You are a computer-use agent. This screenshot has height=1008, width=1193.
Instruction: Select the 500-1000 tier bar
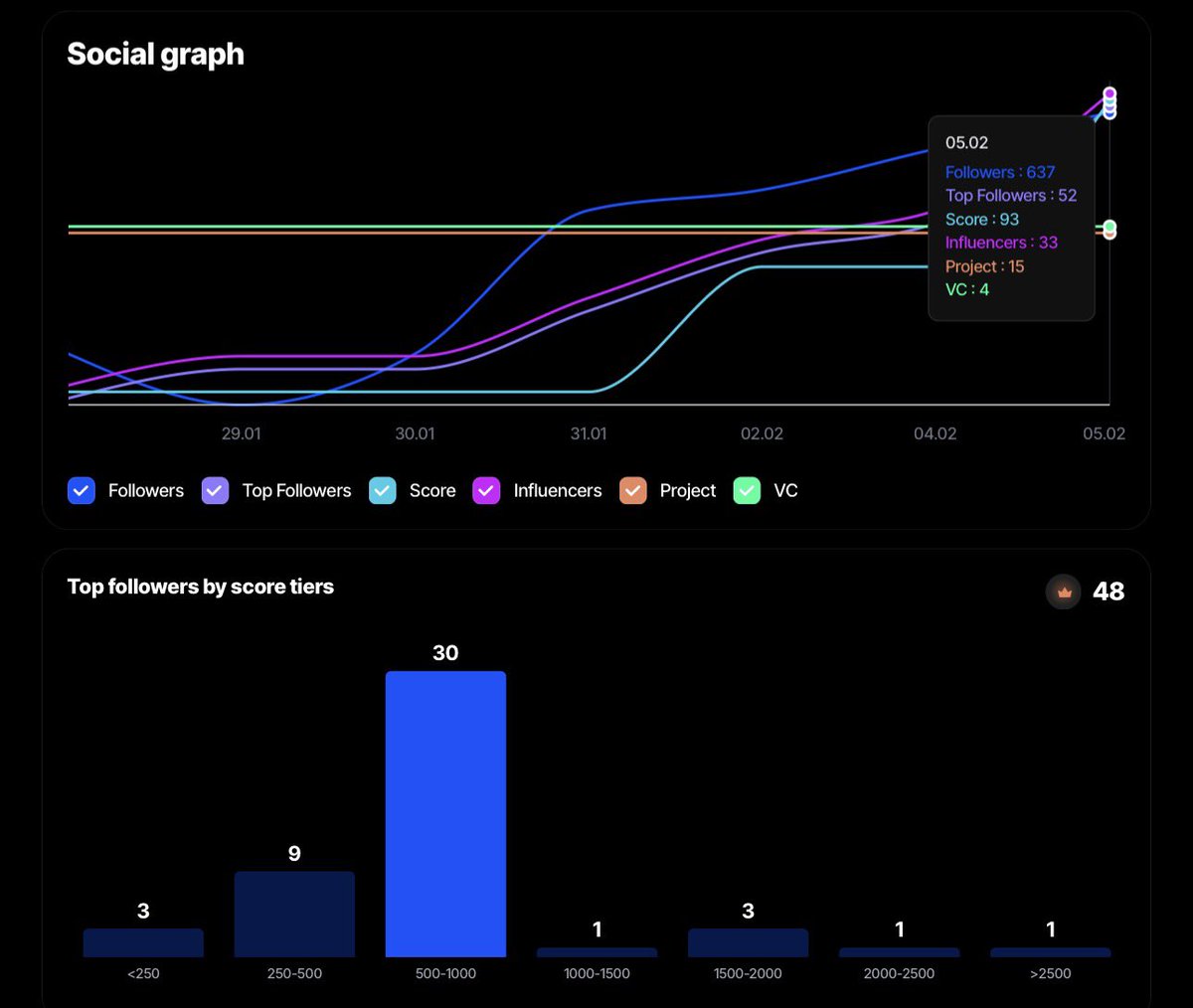445,814
